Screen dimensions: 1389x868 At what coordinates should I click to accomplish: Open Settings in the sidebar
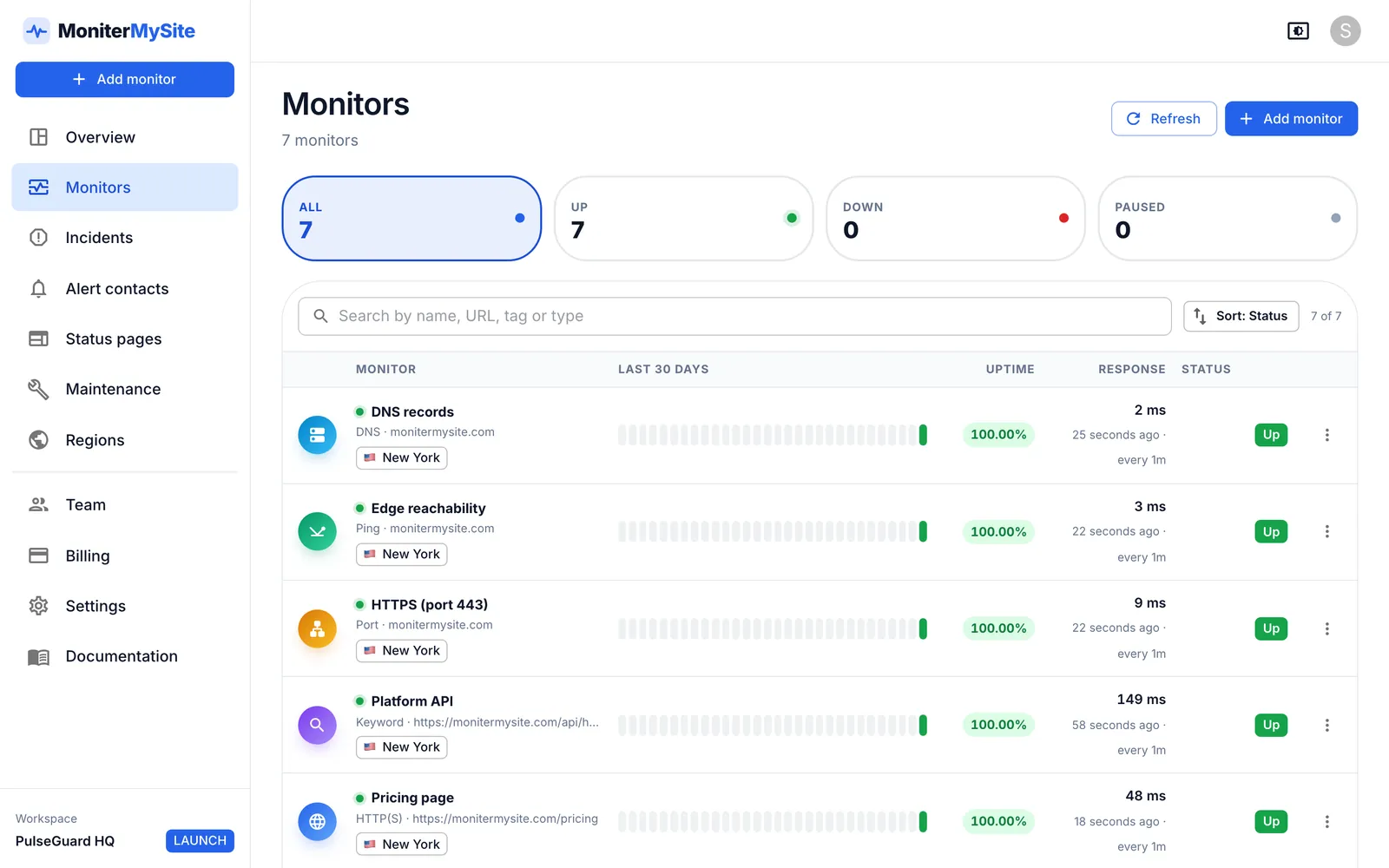pos(125,606)
